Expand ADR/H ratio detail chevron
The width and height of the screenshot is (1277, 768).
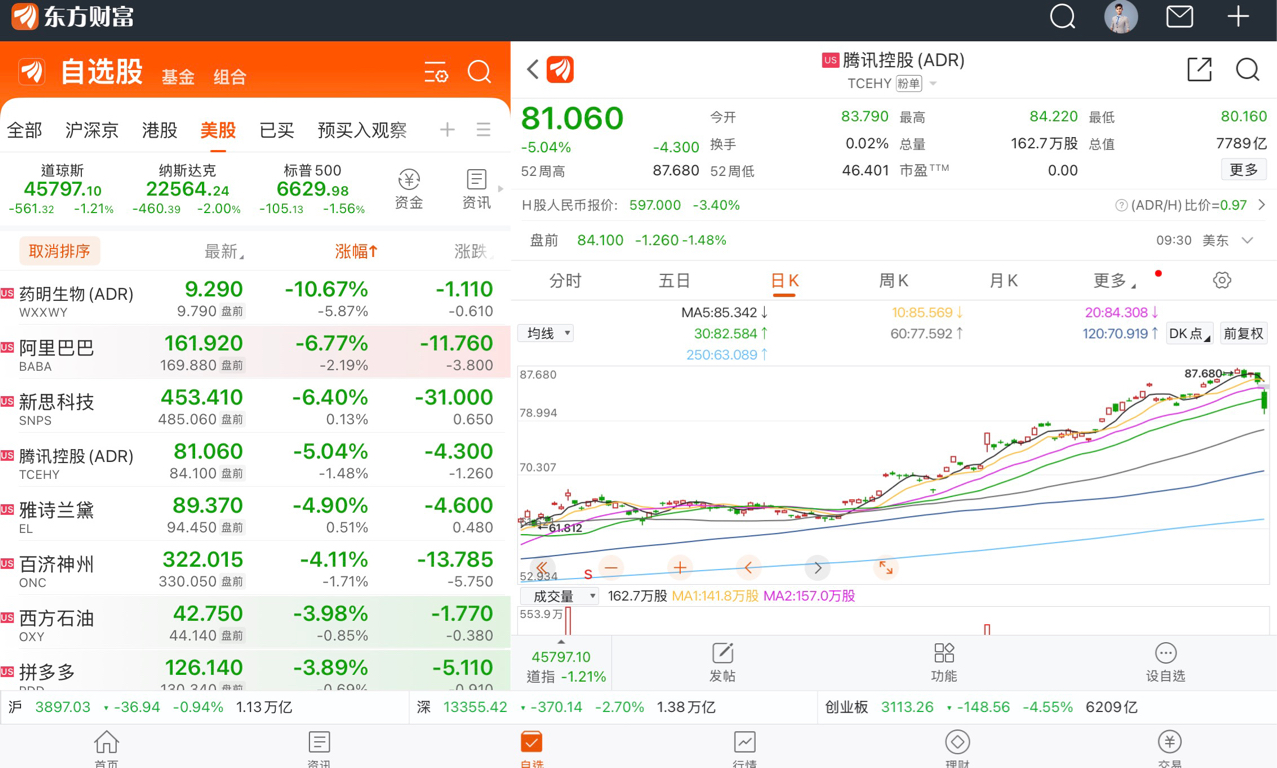pos(1262,205)
